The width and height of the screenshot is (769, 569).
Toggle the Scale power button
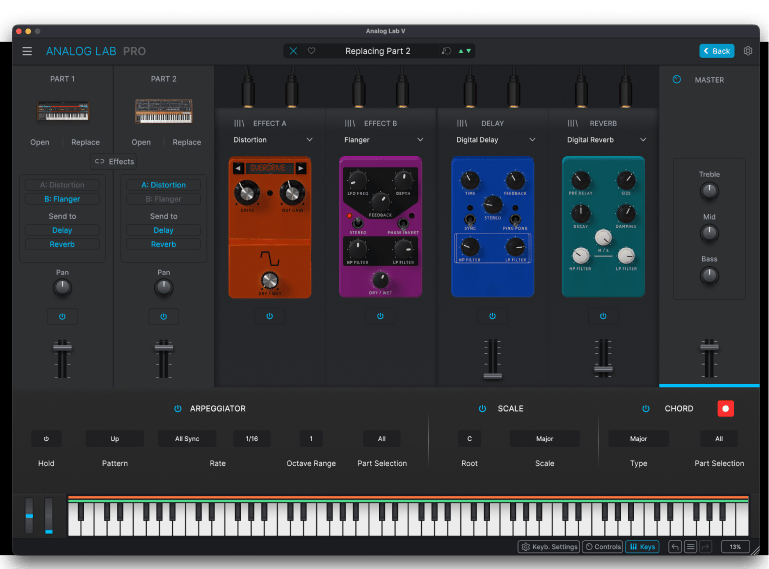[482, 408]
